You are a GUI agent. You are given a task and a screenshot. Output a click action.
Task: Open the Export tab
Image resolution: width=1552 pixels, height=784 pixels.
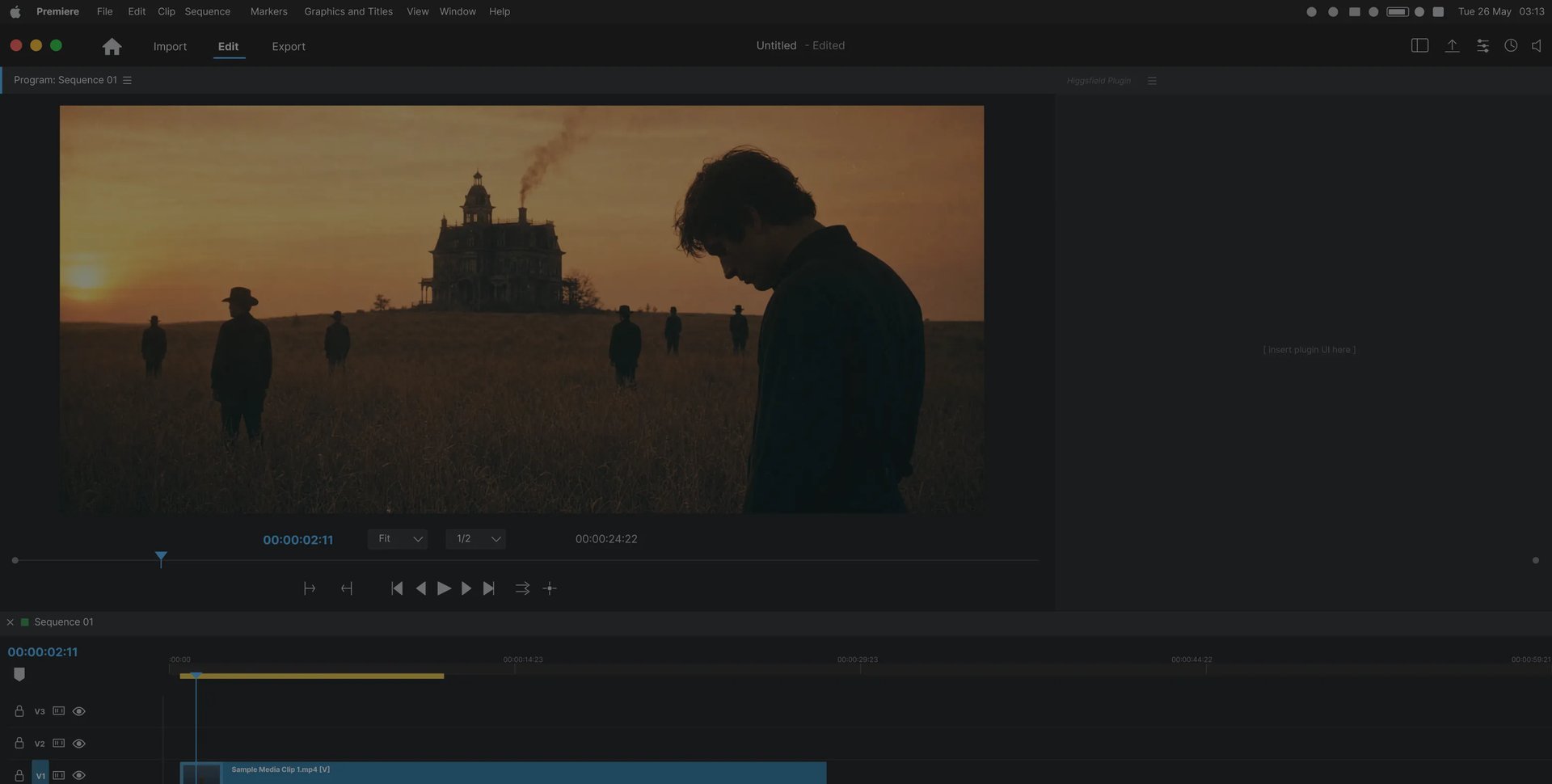tap(289, 46)
